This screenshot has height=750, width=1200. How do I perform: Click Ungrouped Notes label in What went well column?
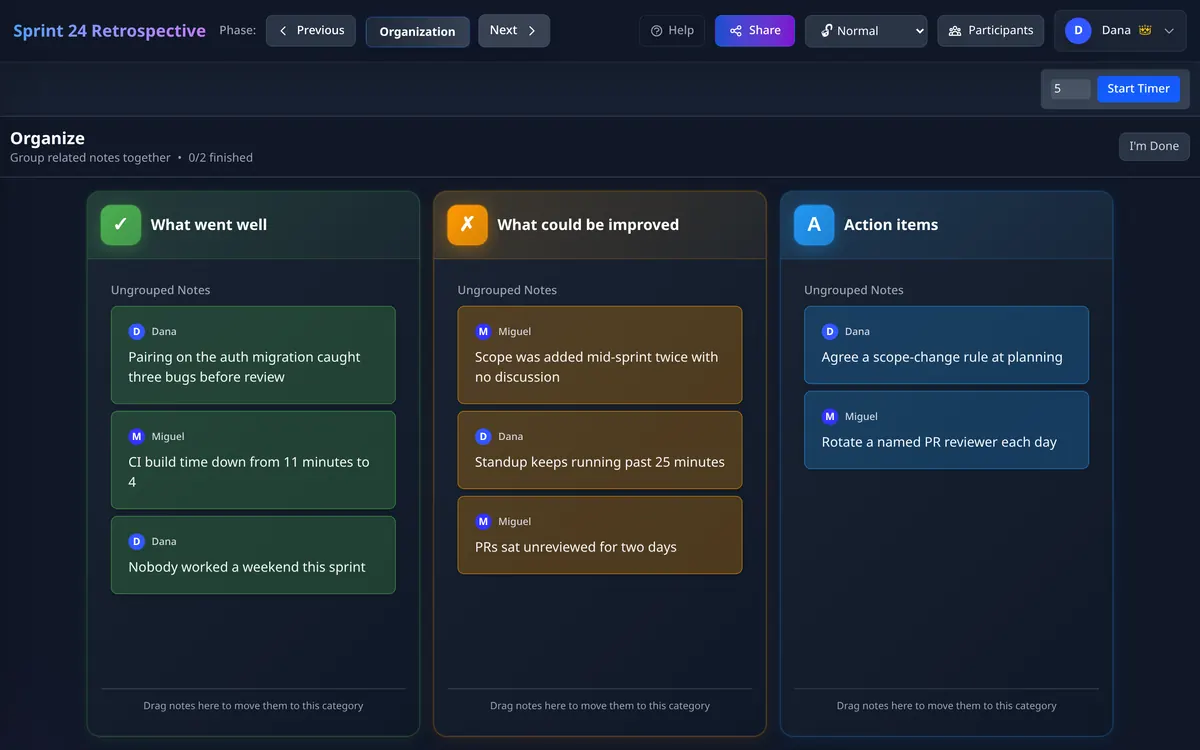coord(161,290)
